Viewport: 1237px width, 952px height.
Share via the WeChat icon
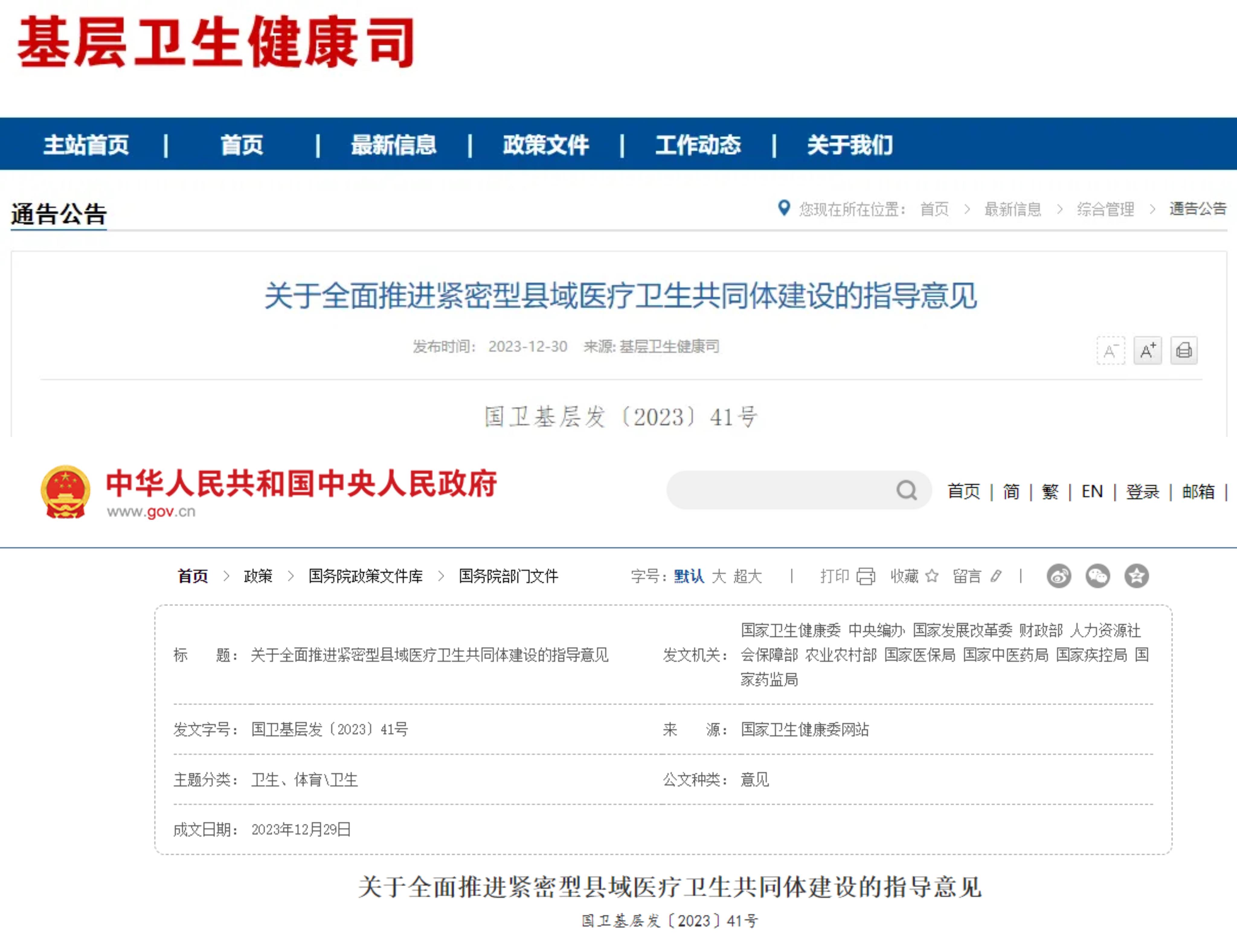click(1097, 576)
